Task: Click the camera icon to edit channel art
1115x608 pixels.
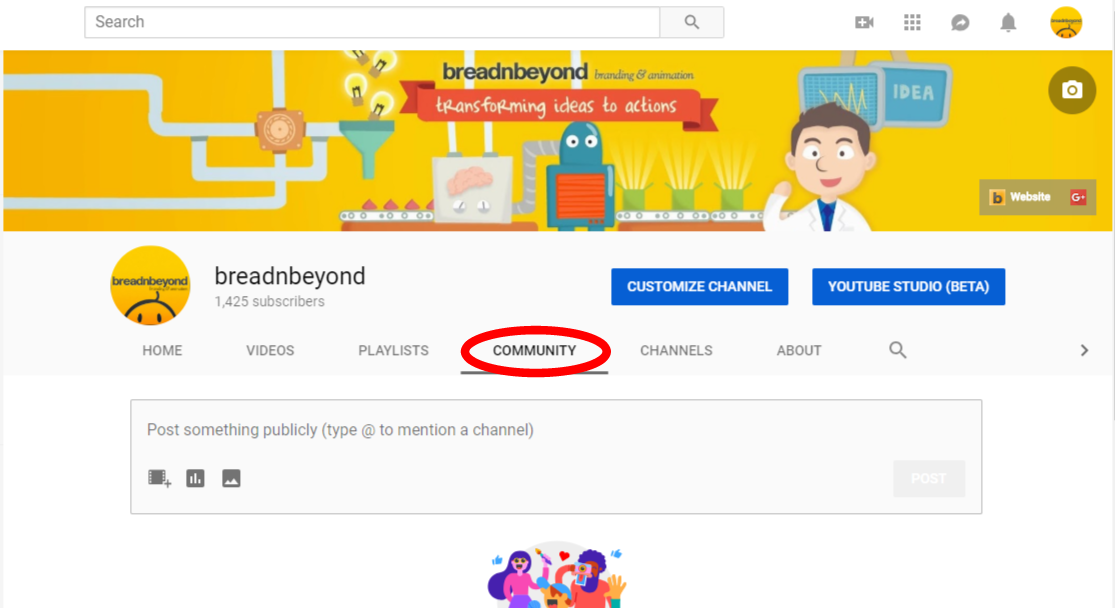Action: pos(1072,90)
